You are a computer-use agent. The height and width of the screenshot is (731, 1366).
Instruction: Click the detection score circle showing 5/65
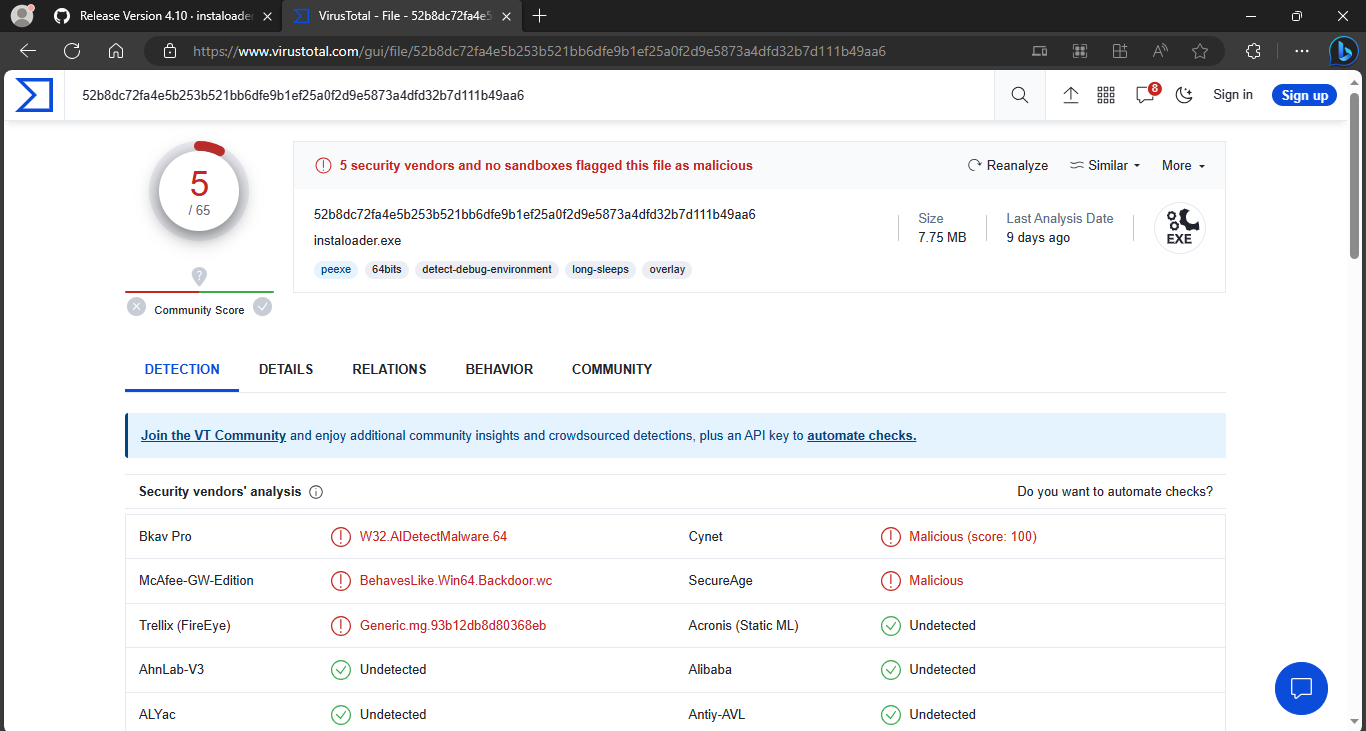199,190
